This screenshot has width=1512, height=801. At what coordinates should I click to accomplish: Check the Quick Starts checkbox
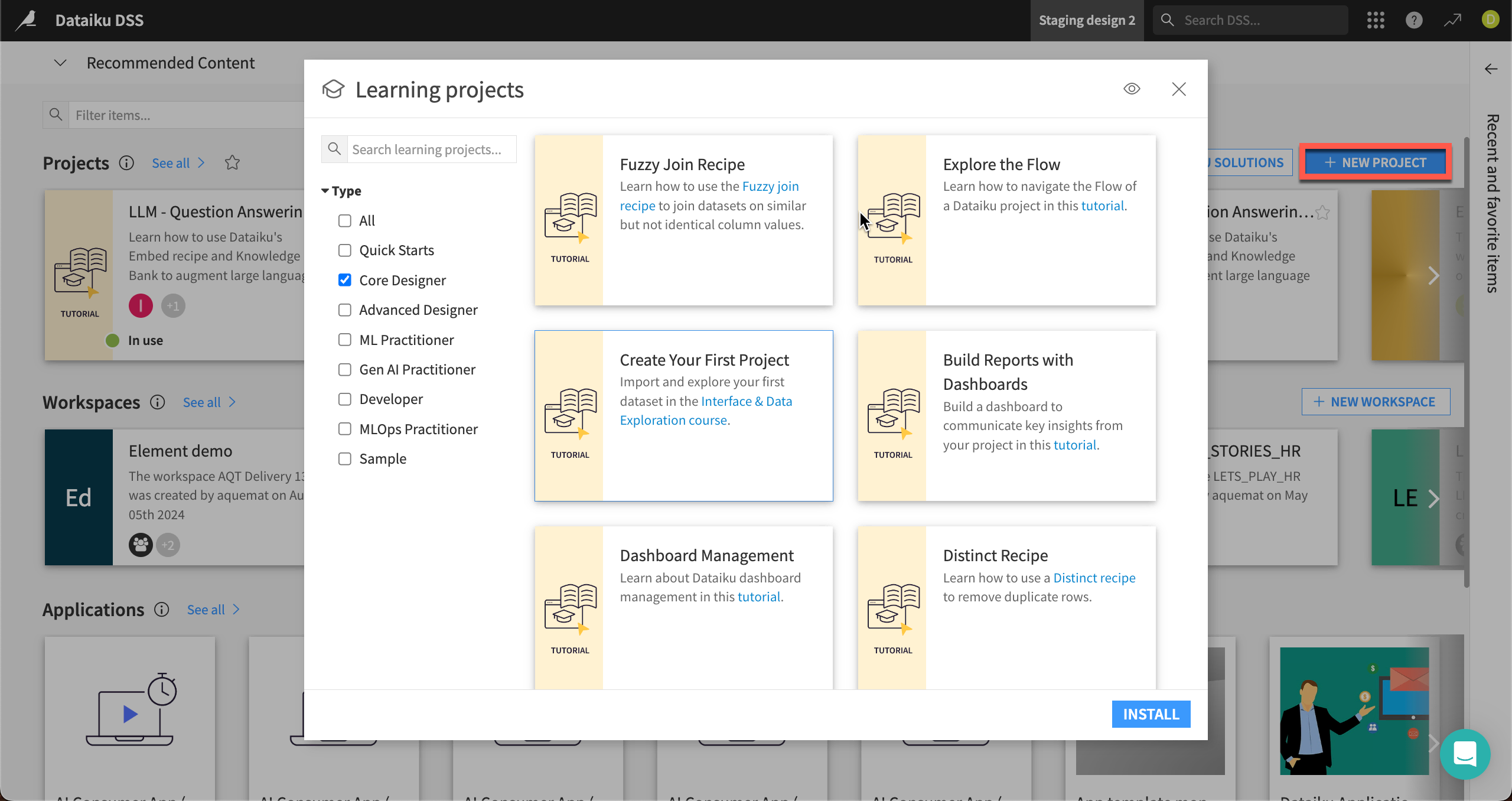[x=345, y=250]
